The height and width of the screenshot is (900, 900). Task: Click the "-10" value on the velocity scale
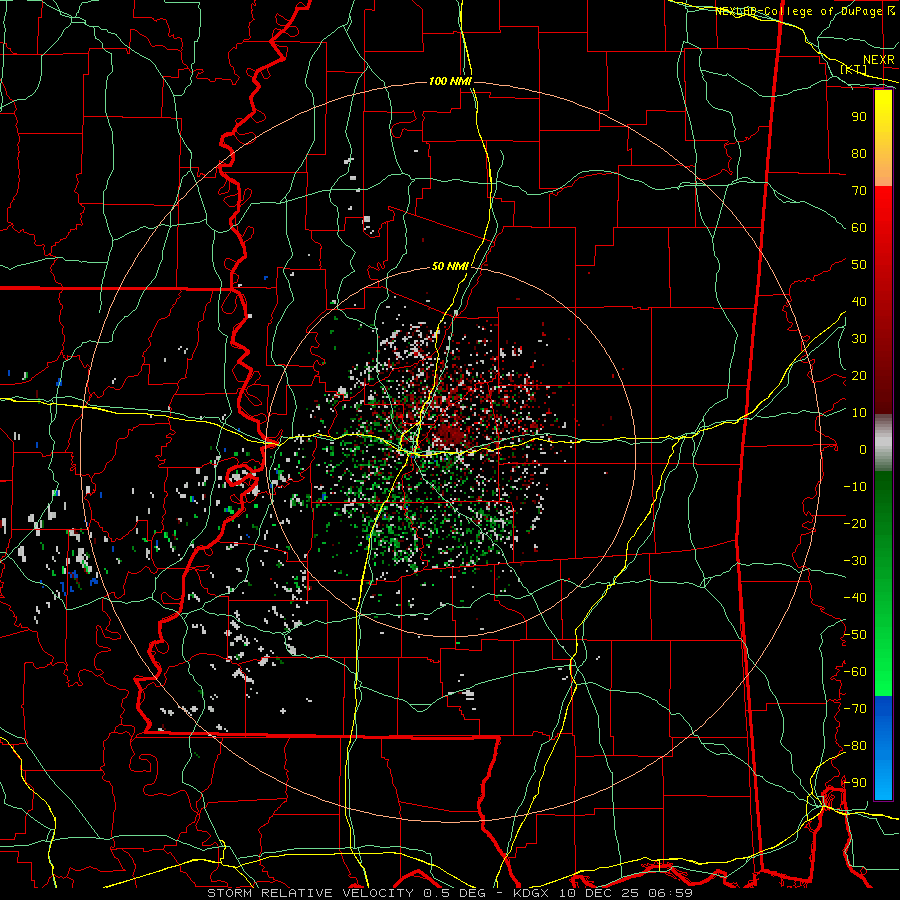point(855,487)
